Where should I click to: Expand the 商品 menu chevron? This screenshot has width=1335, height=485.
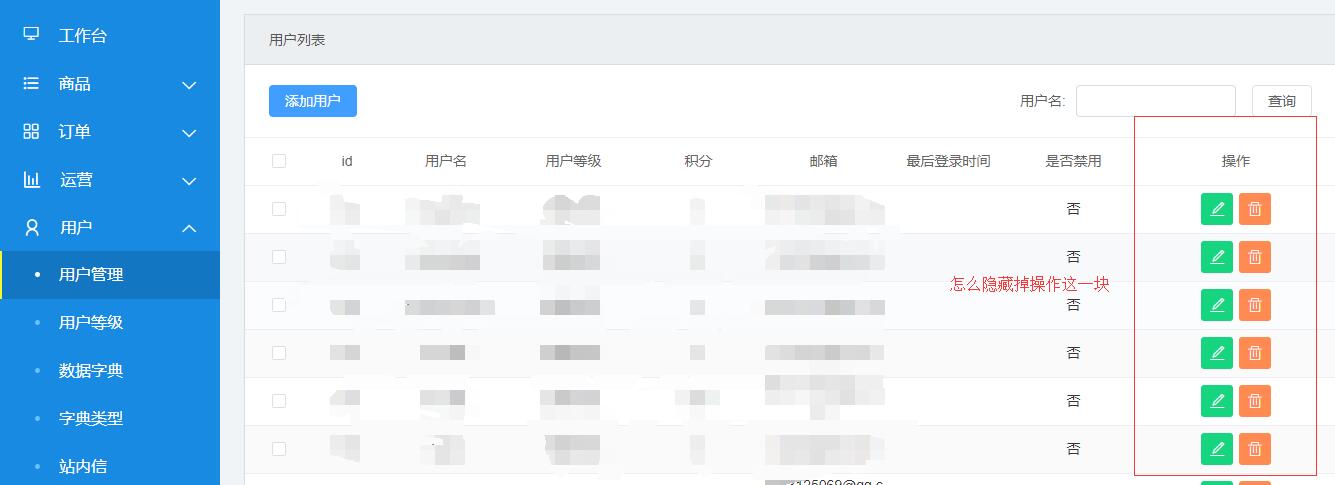point(189,85)
